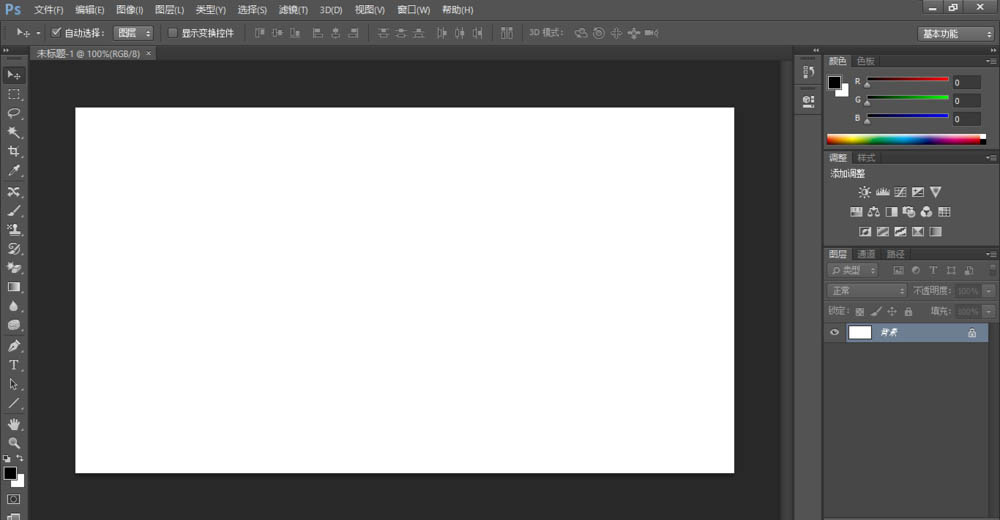Click the toolbox foreground color swatch
1000x520 pixels.
[x=10, y=473]
